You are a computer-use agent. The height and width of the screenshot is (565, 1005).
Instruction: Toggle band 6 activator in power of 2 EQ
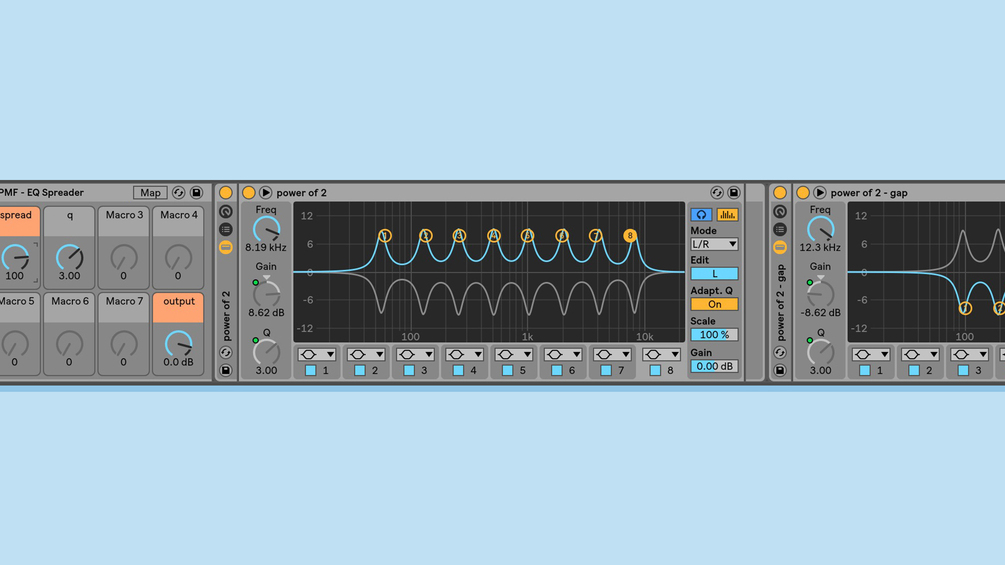coord(557,370)
